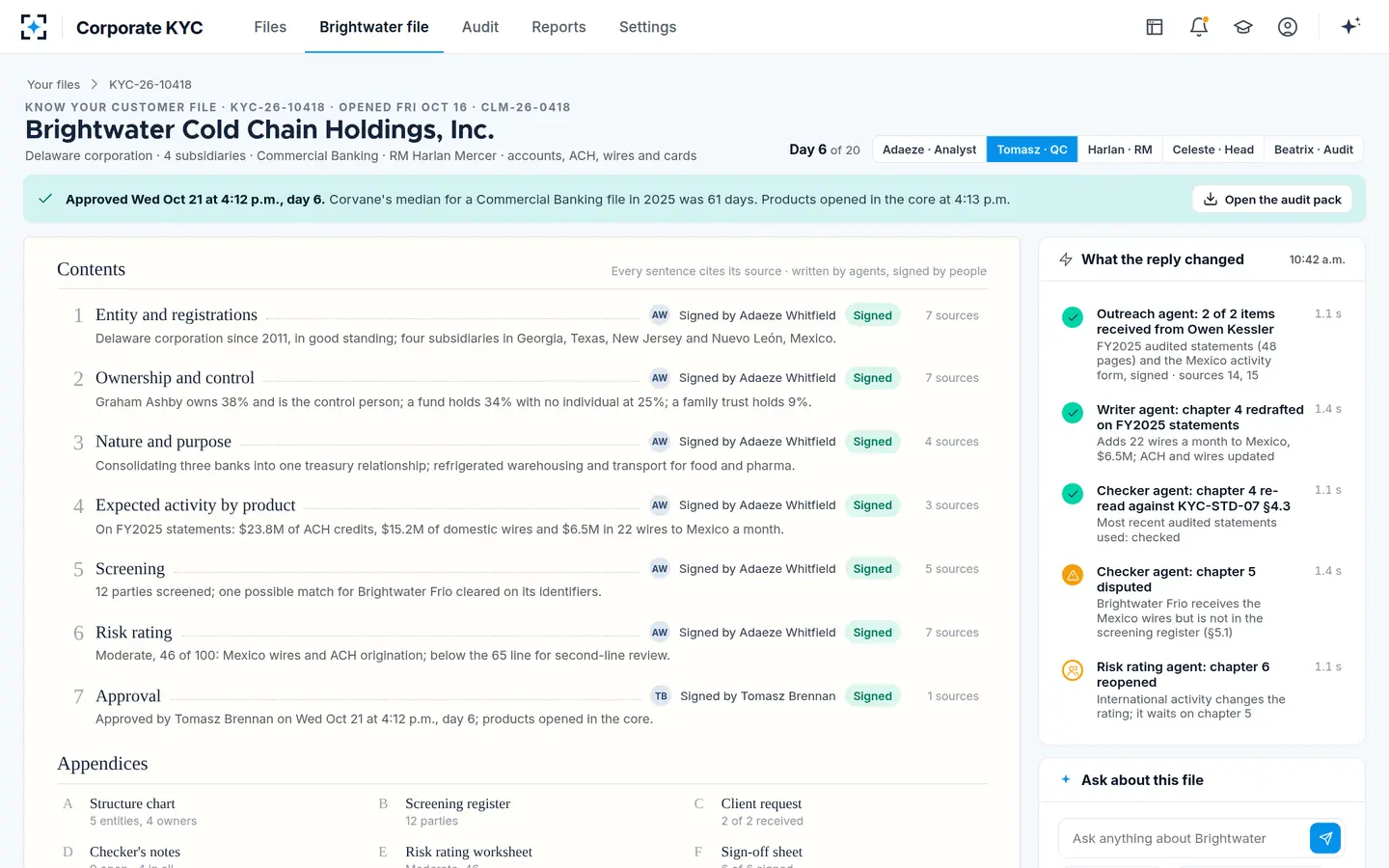Click the lightning icon beside What the reply changed
The height and width of the screenshot is (868, 1389).
(1066, 259)
